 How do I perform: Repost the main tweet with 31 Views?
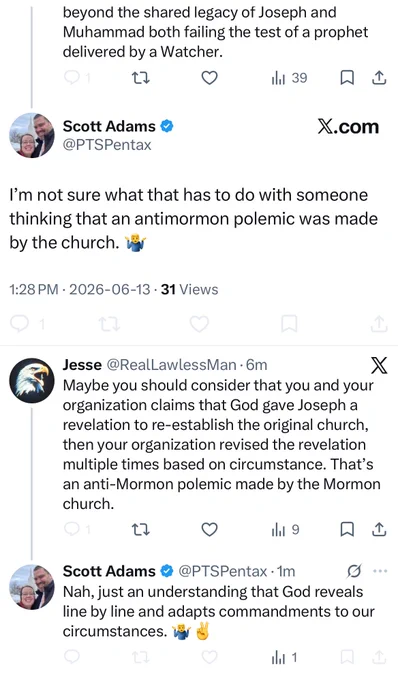108,324
